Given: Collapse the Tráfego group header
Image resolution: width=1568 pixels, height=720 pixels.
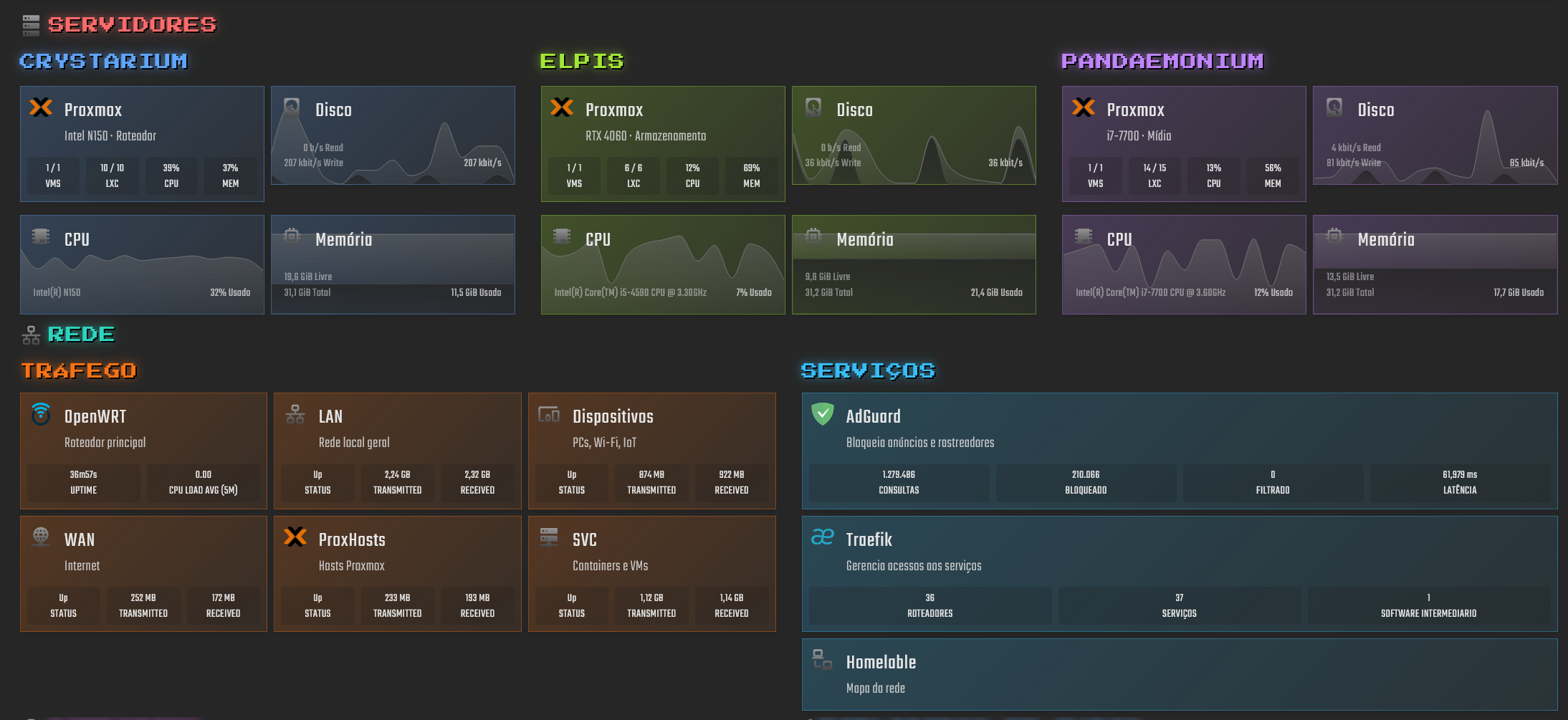Looking at the screenshot, I should click(79, 370).
